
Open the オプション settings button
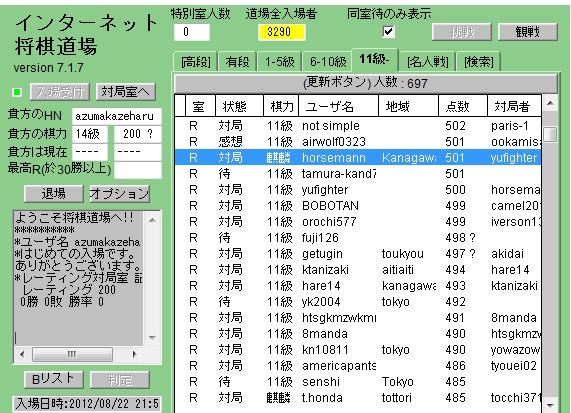120,193
